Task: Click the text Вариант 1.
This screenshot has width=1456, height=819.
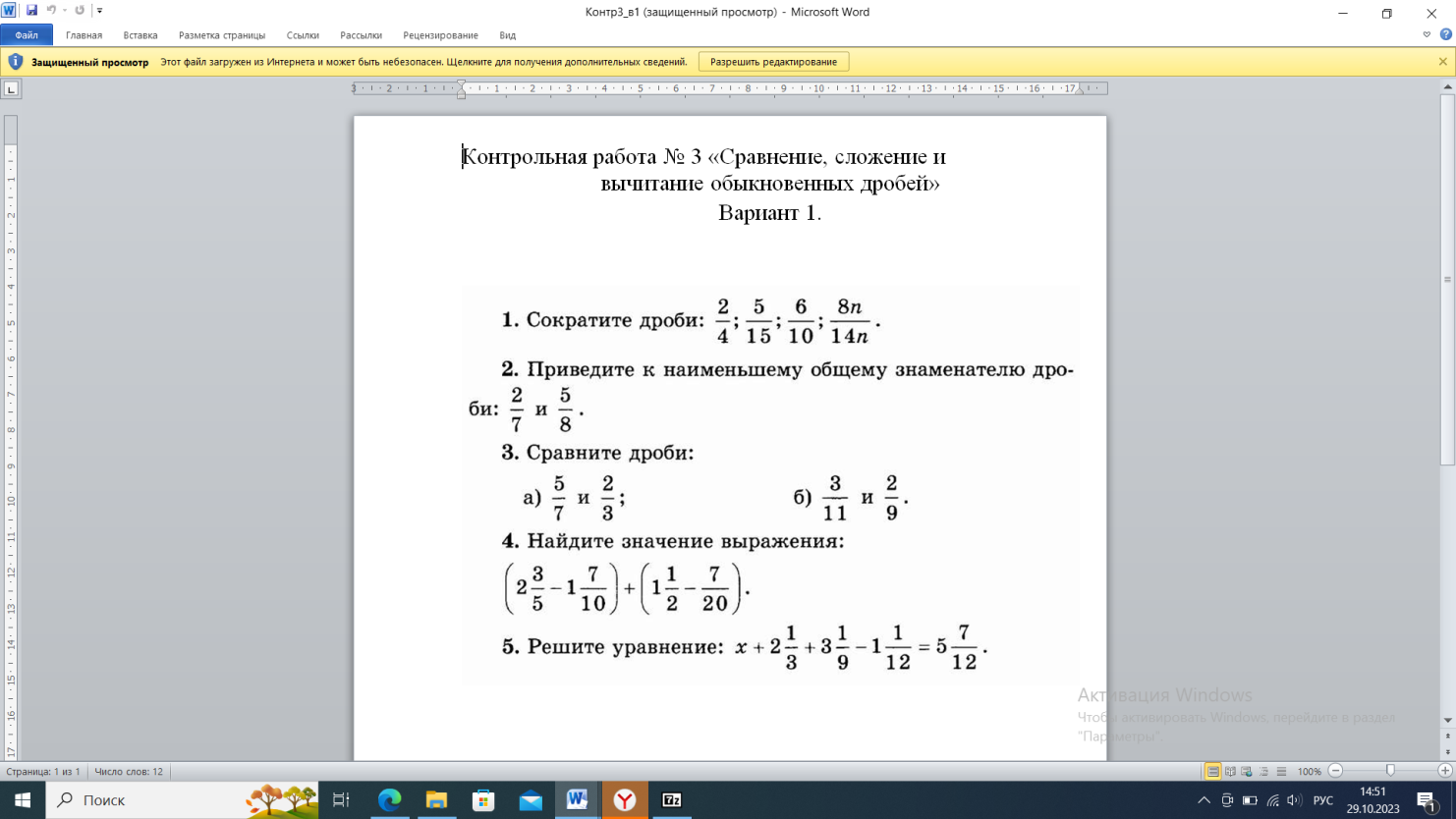Action: coord(769,213)
